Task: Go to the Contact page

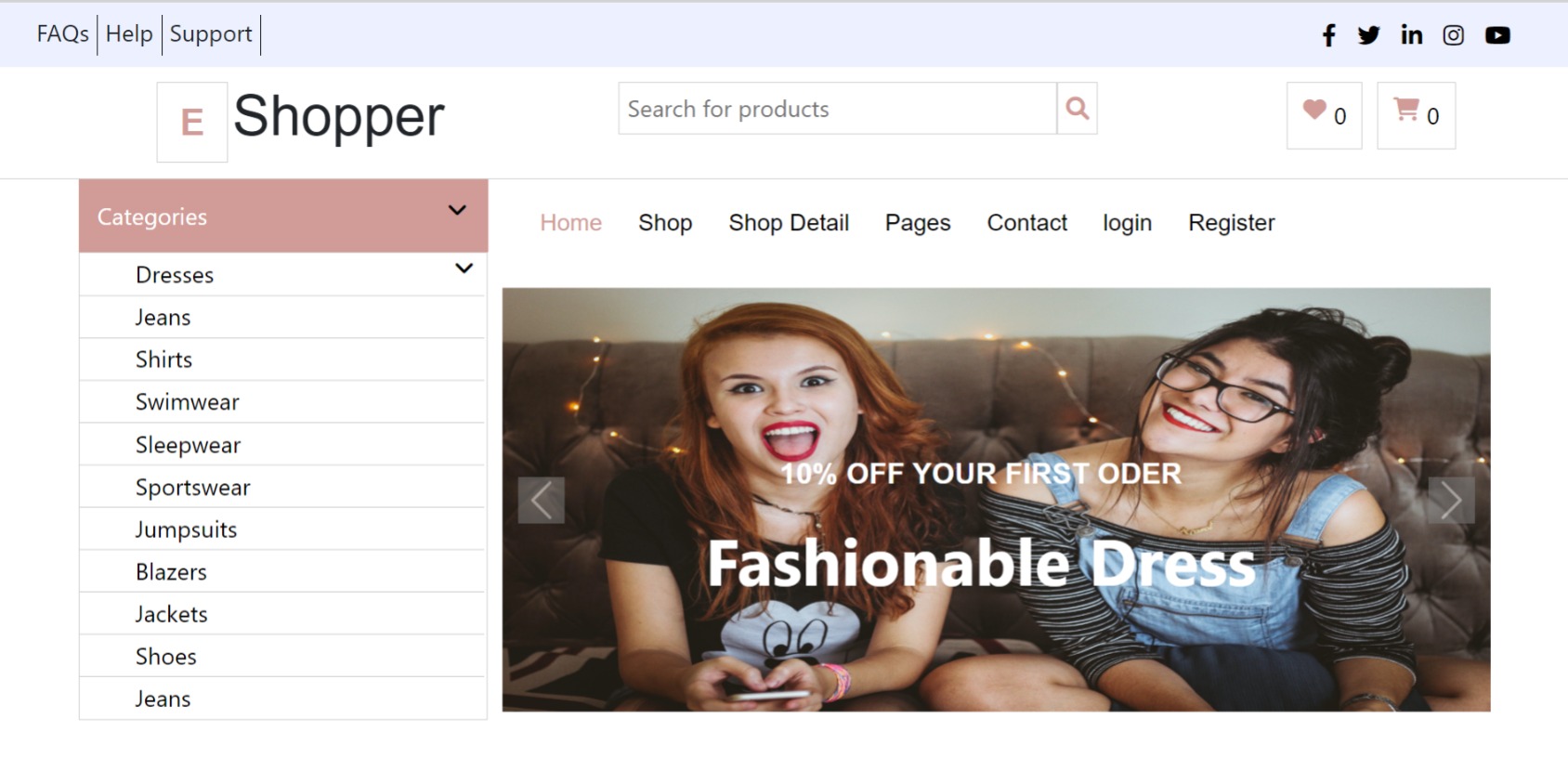Action: (x=1026, y=223)
